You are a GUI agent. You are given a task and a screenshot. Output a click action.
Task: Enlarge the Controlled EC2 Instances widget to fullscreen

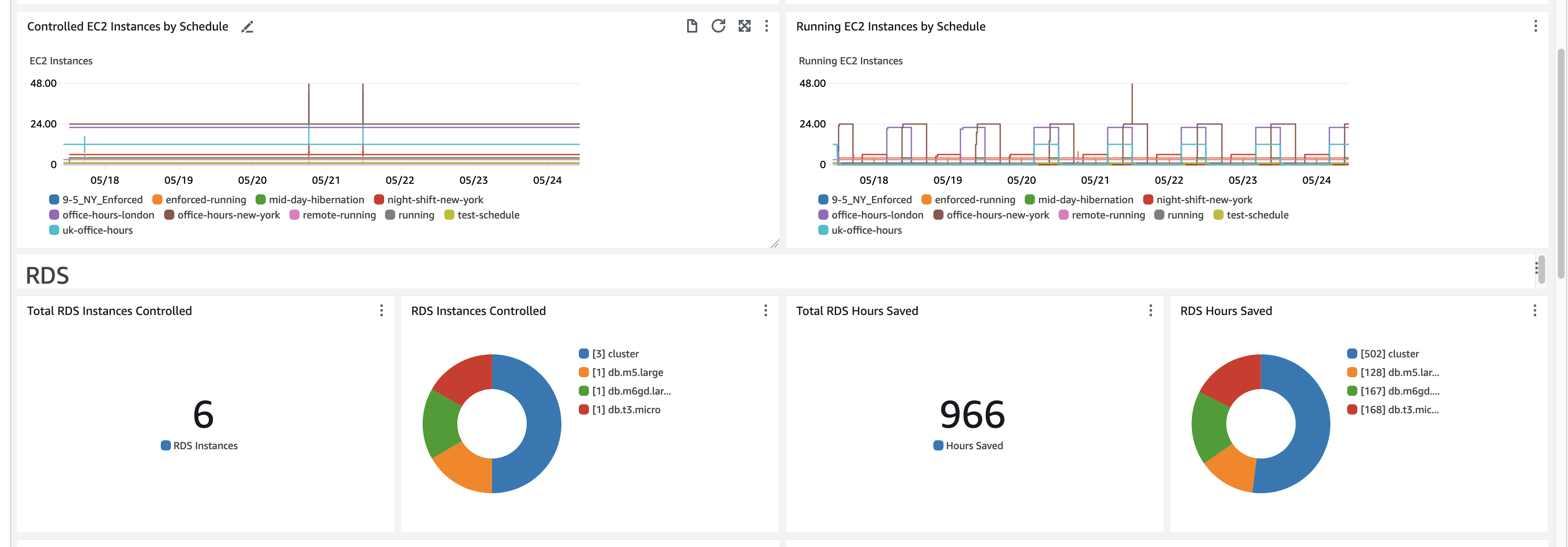744,26
